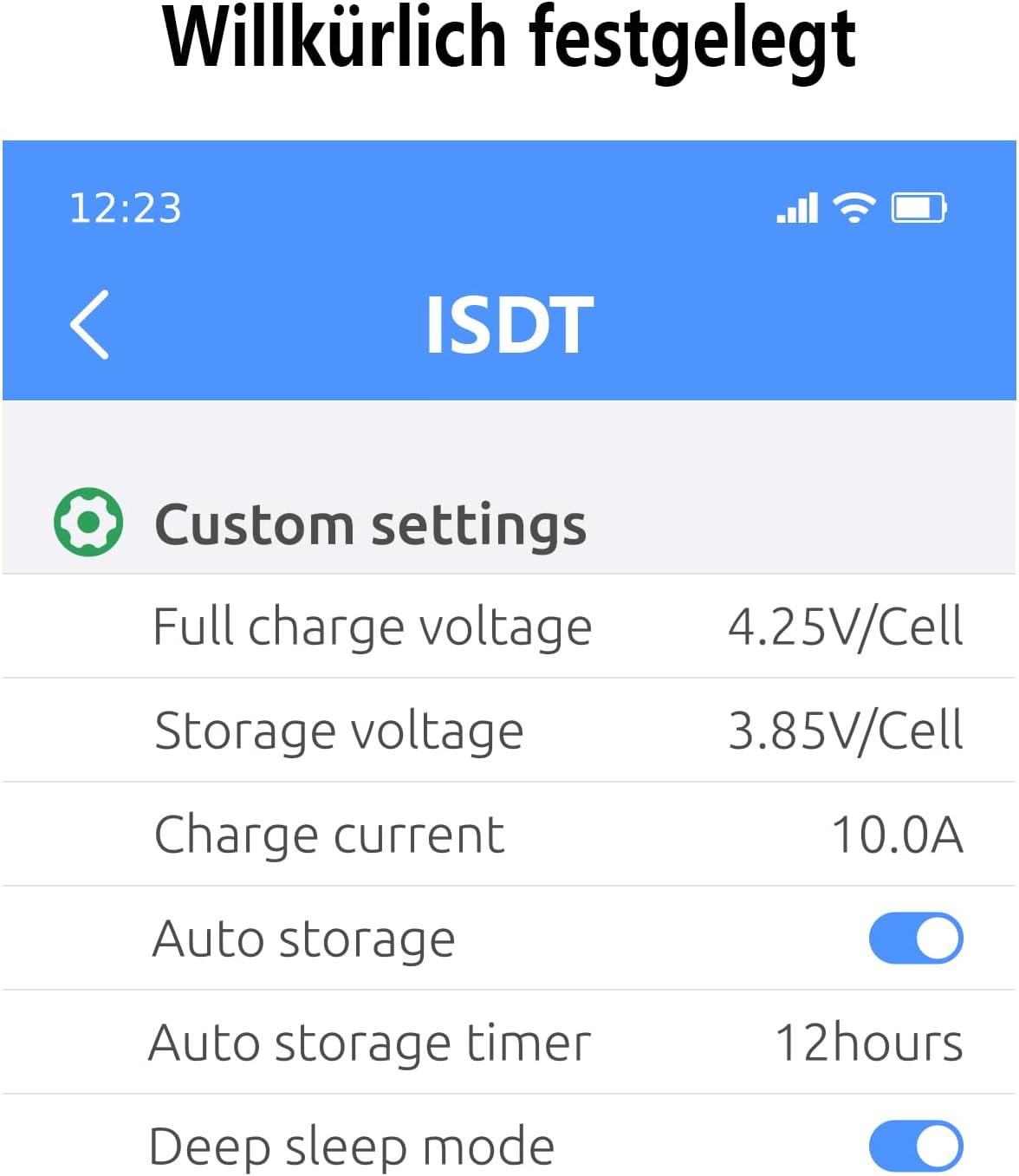Tap the Charge current row label
This screenshot has height=1176, width=1019.
[329, 835]
